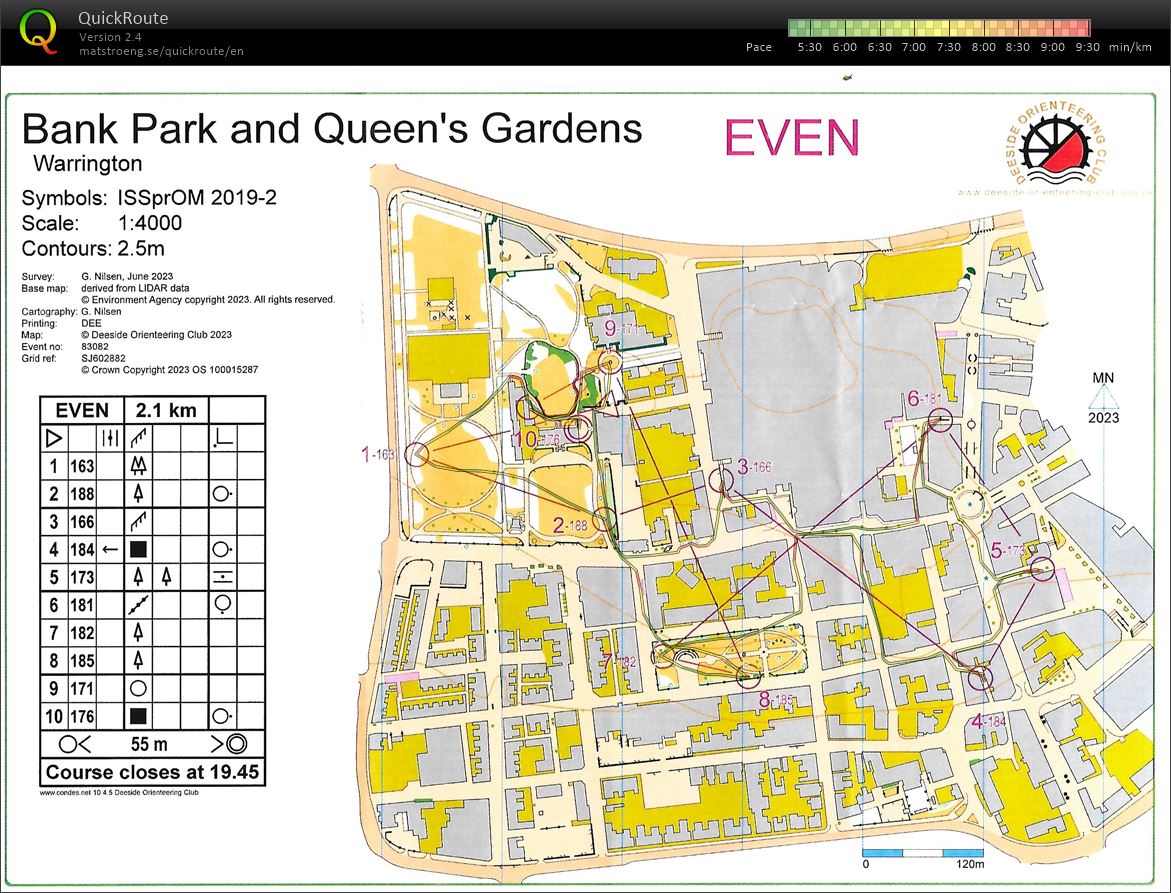Click the single tree symbol in row 188
The width and height of the screenshot is (1171, 893).
pos(138,494)
